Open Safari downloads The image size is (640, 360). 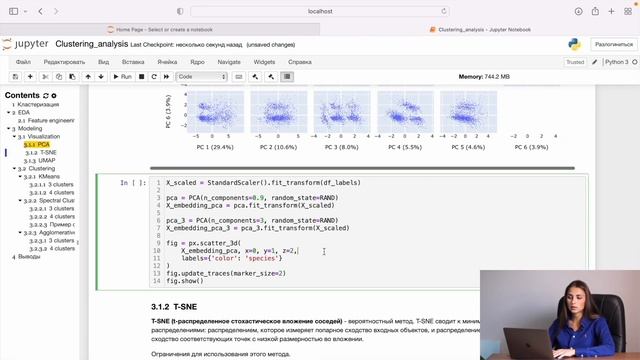tap(578, 11)
